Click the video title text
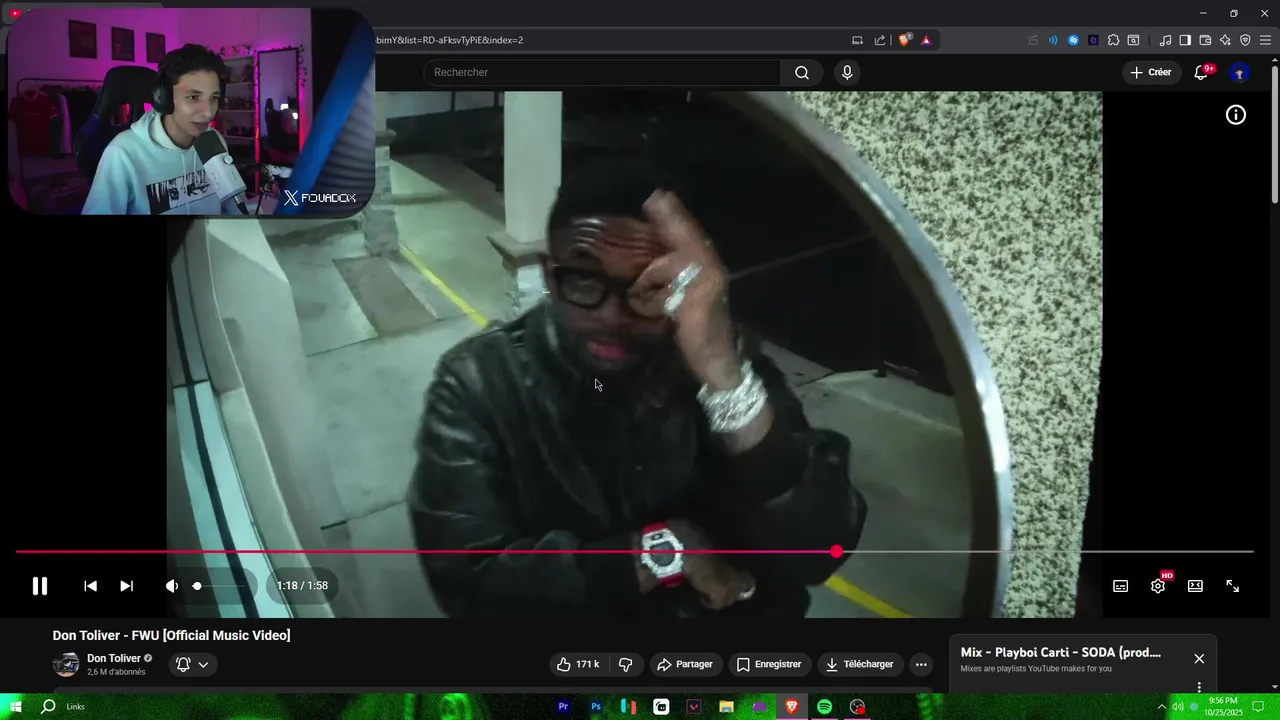Viewport: 1280px width, 720px height. (x=171, y=635)
